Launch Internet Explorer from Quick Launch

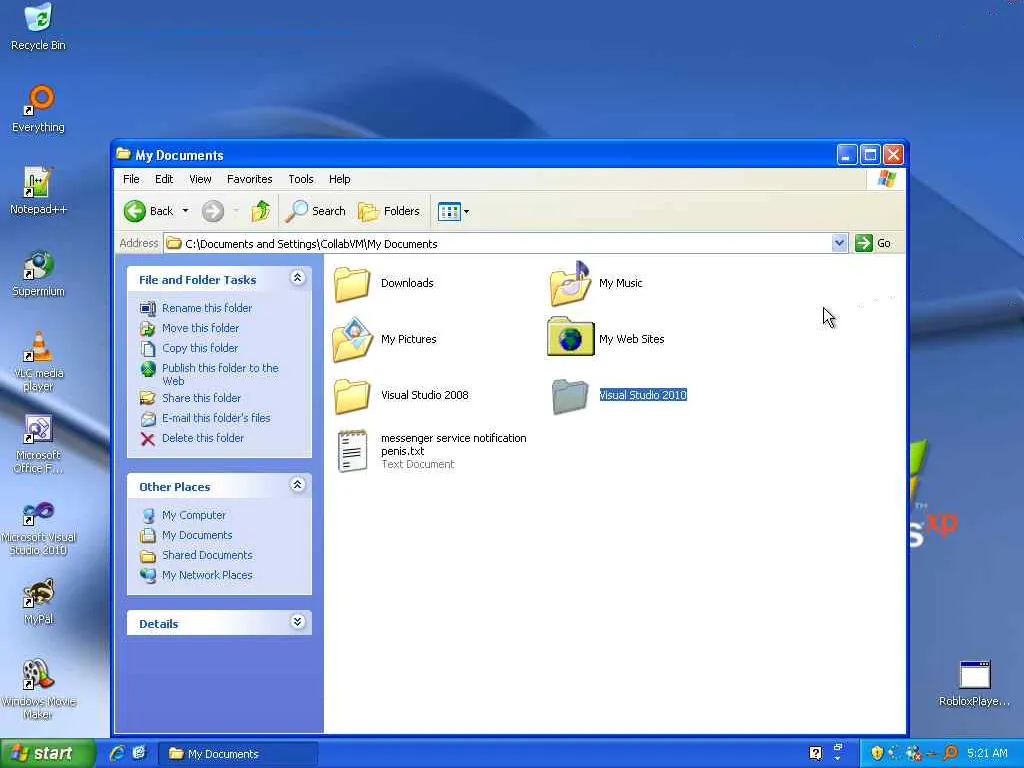118,753
